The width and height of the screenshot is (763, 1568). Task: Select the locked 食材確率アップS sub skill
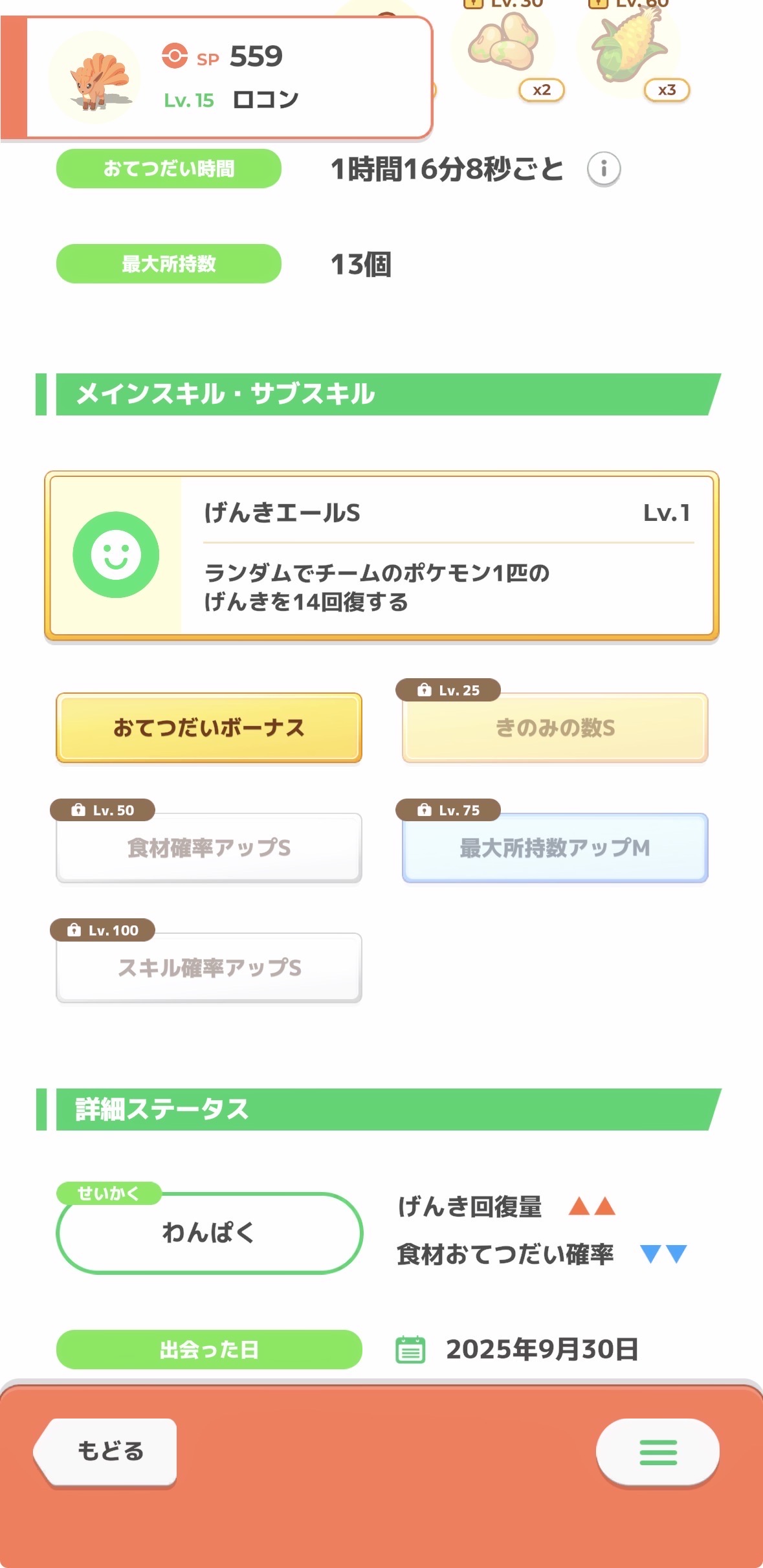point(208,848)
